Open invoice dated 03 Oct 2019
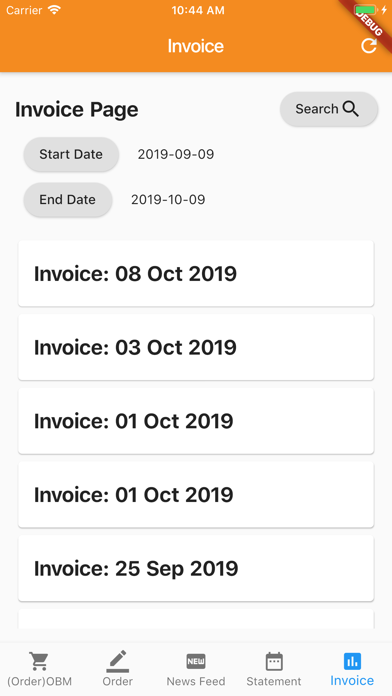Image resolution: width=392 pixels, height=696 pixels. click(x=196, y=347)
